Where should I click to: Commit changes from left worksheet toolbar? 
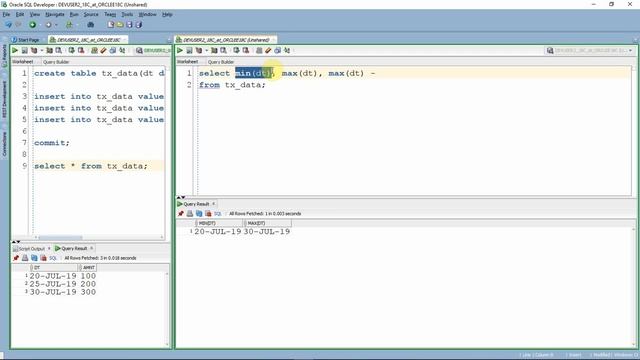click(x=71, y=50)
